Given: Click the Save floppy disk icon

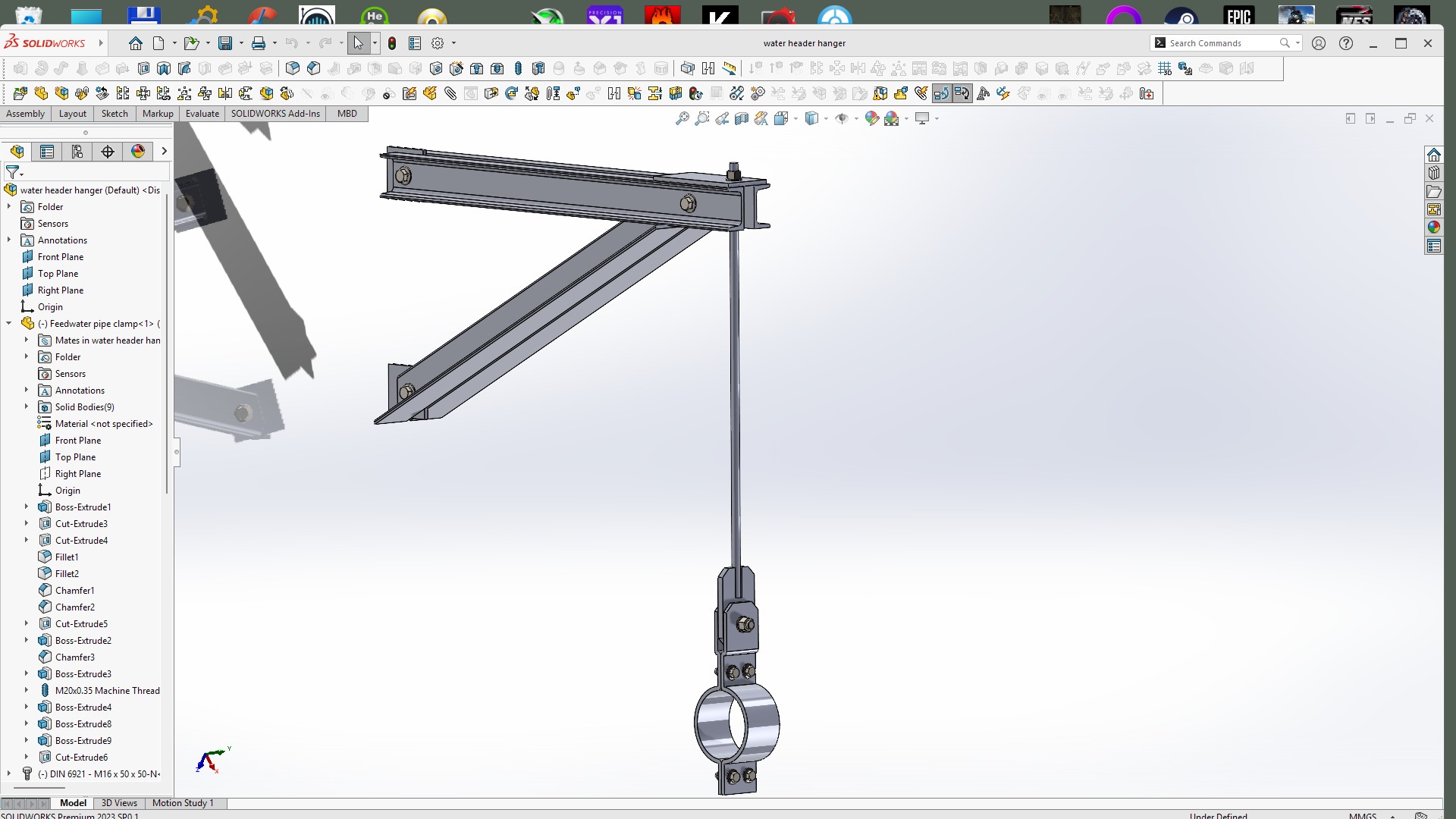Looking at the screenshot, I should tap(225, 43).
